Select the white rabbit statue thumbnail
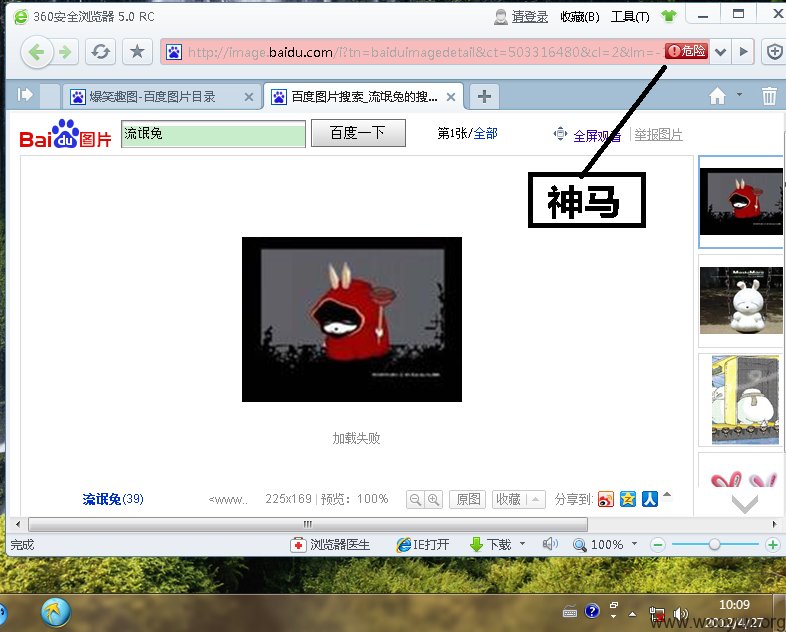 tap(741, 300)
